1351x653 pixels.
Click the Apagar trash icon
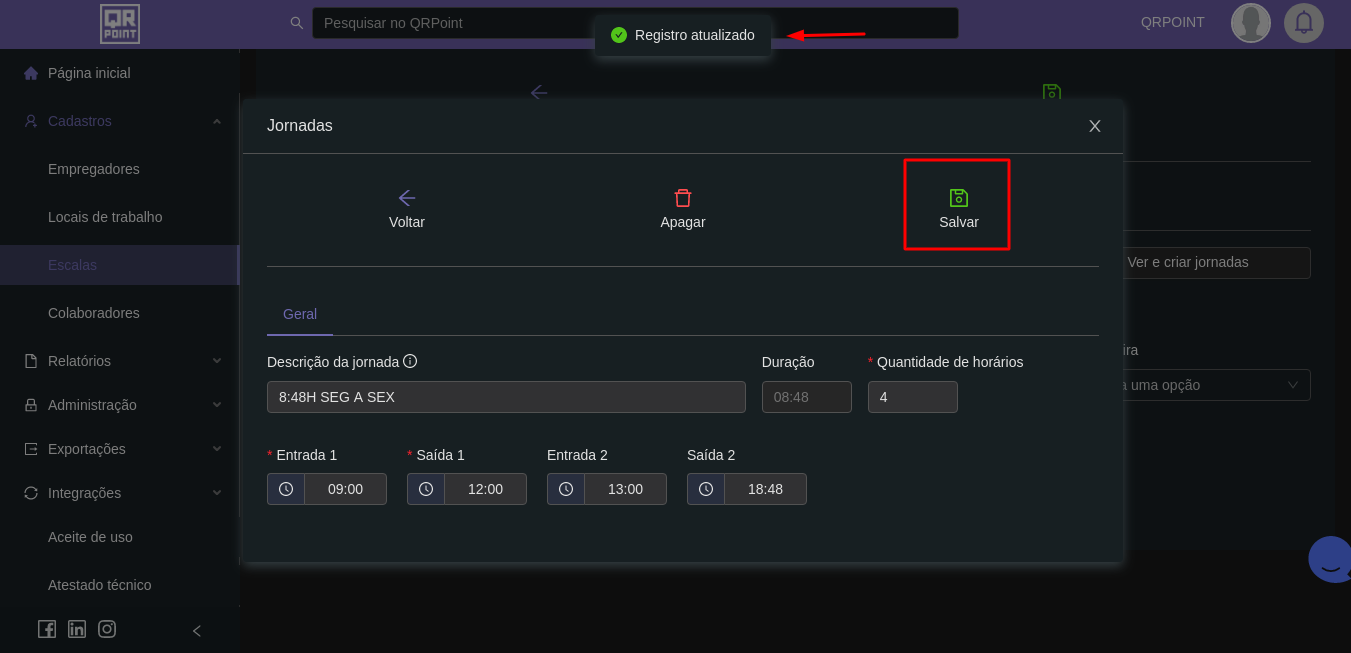(x=683, y=198)
